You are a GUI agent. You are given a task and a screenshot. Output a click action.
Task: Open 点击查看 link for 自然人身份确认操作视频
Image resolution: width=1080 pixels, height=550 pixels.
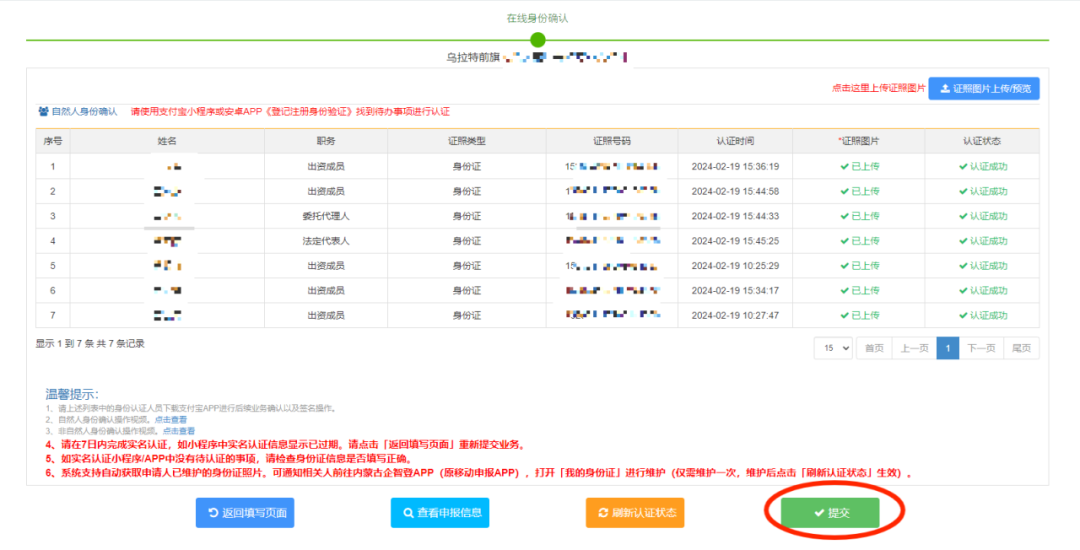(170, 419)
